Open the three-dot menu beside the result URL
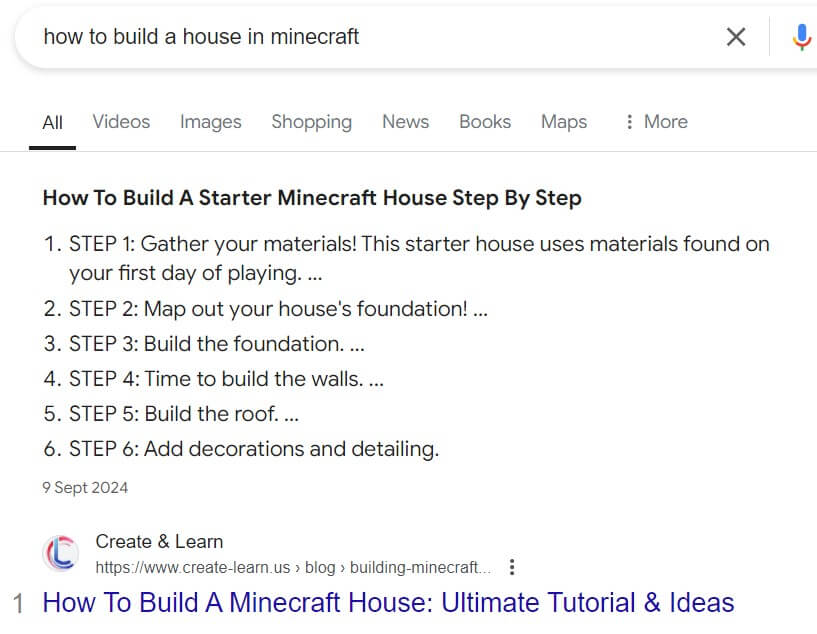 [x=511, y=566]
